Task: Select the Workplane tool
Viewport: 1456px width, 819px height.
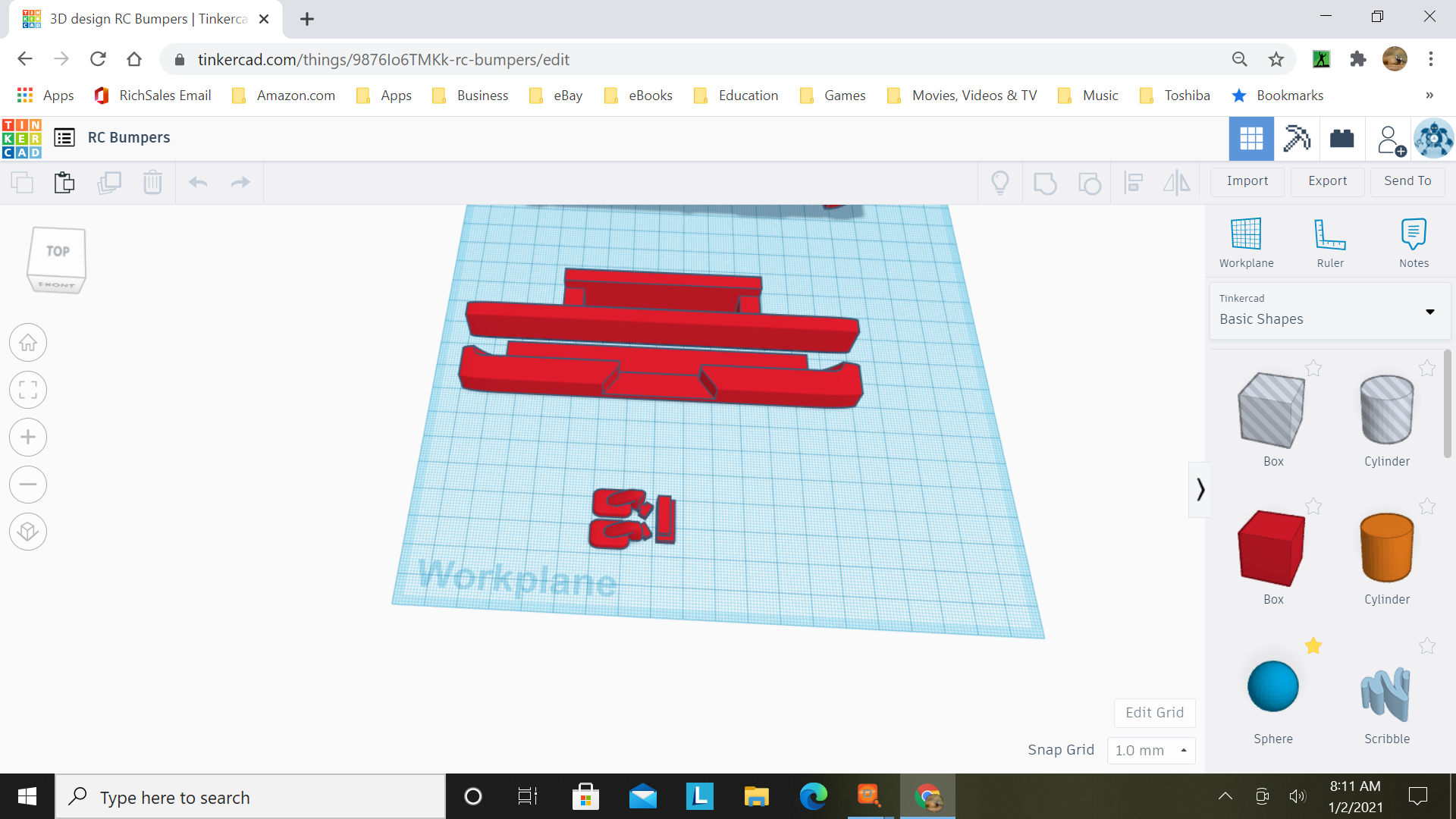Action: (1246, 241)
